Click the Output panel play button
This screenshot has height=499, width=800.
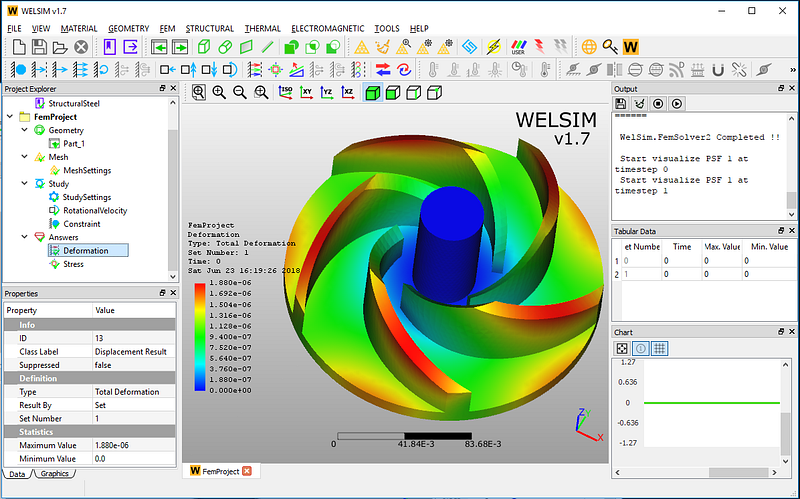click(x=677, y=104)
